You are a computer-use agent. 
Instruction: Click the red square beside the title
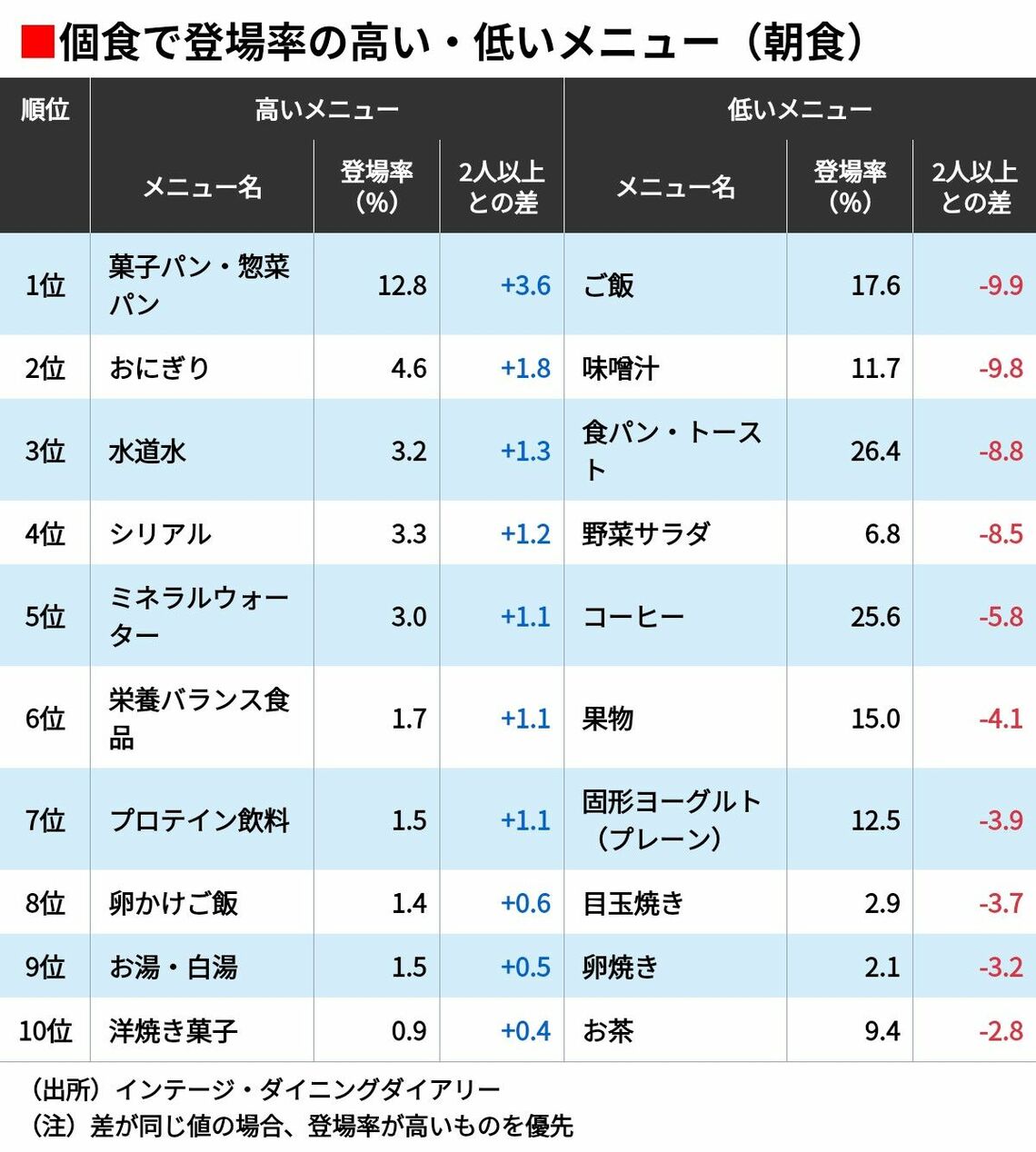tap(36, 41)
